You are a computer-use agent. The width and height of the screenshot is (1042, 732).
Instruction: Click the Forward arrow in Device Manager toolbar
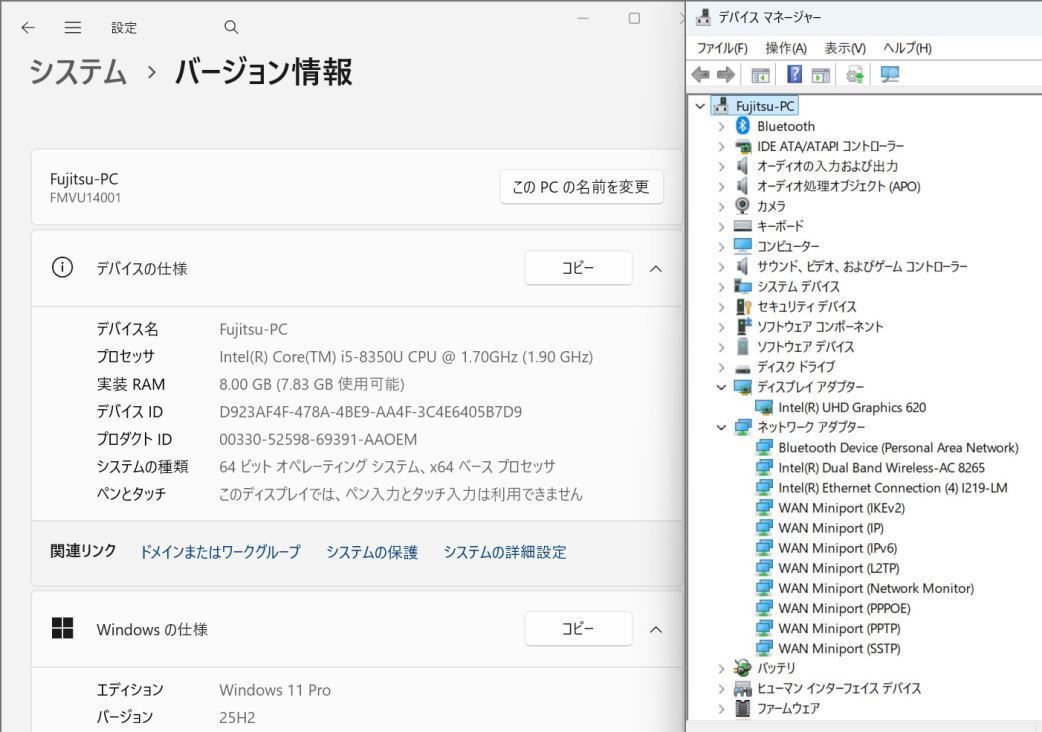726,74
